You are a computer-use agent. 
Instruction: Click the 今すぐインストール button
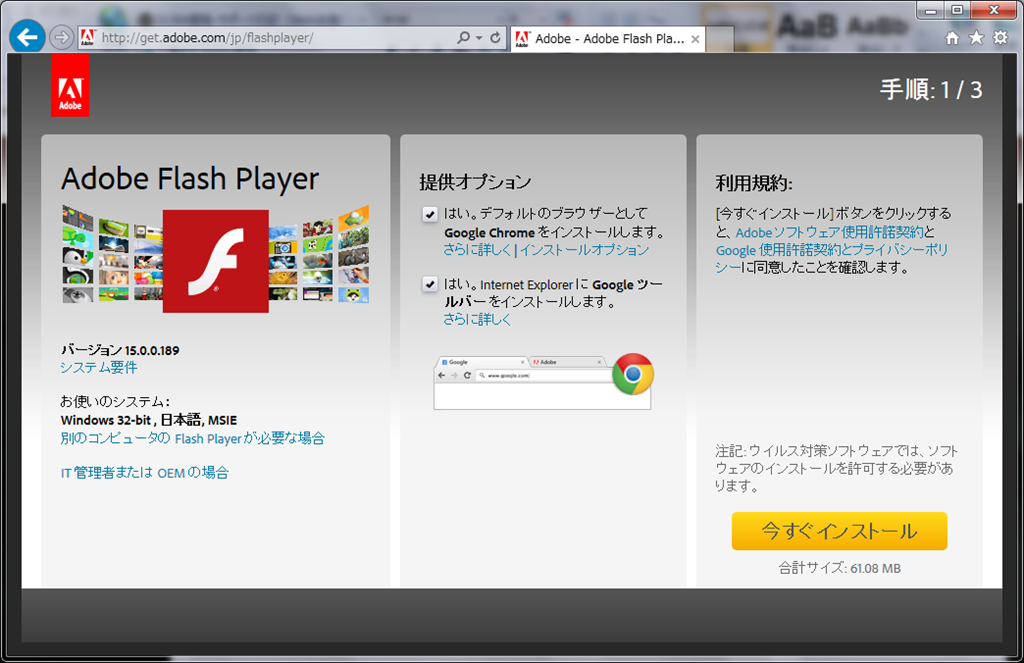839,531
